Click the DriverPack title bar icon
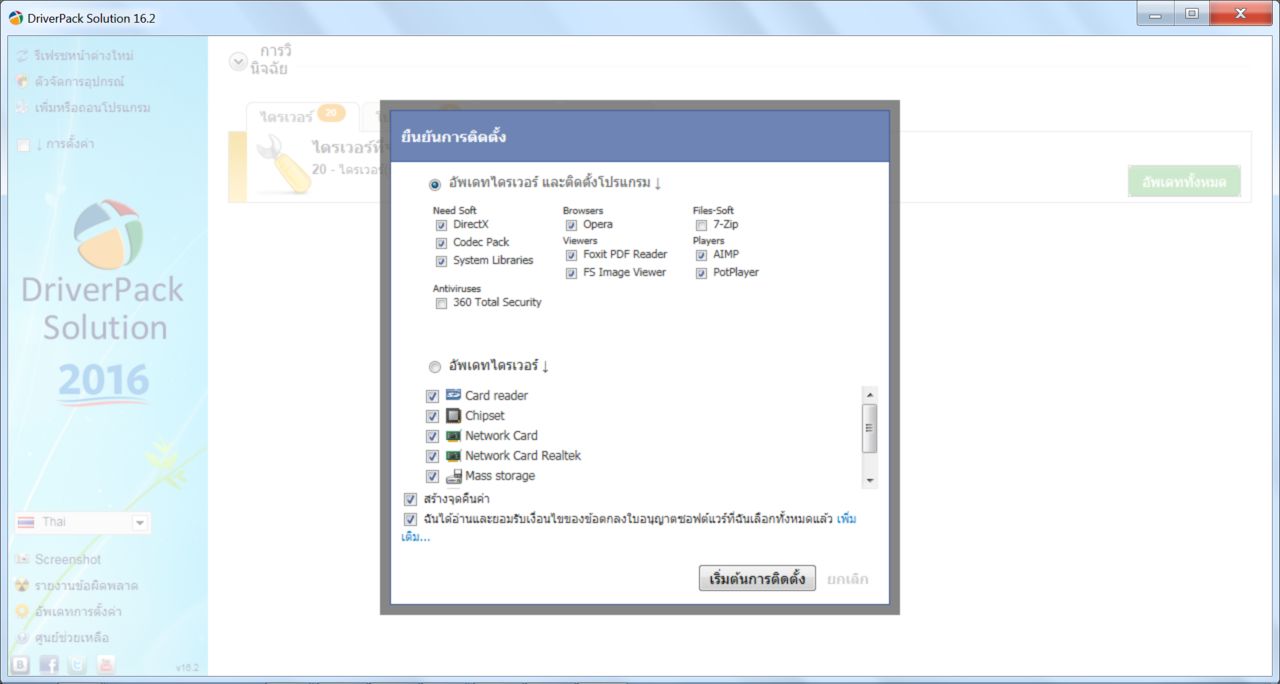The height and width of the screenshot is (684, 1280). (15, 18)
